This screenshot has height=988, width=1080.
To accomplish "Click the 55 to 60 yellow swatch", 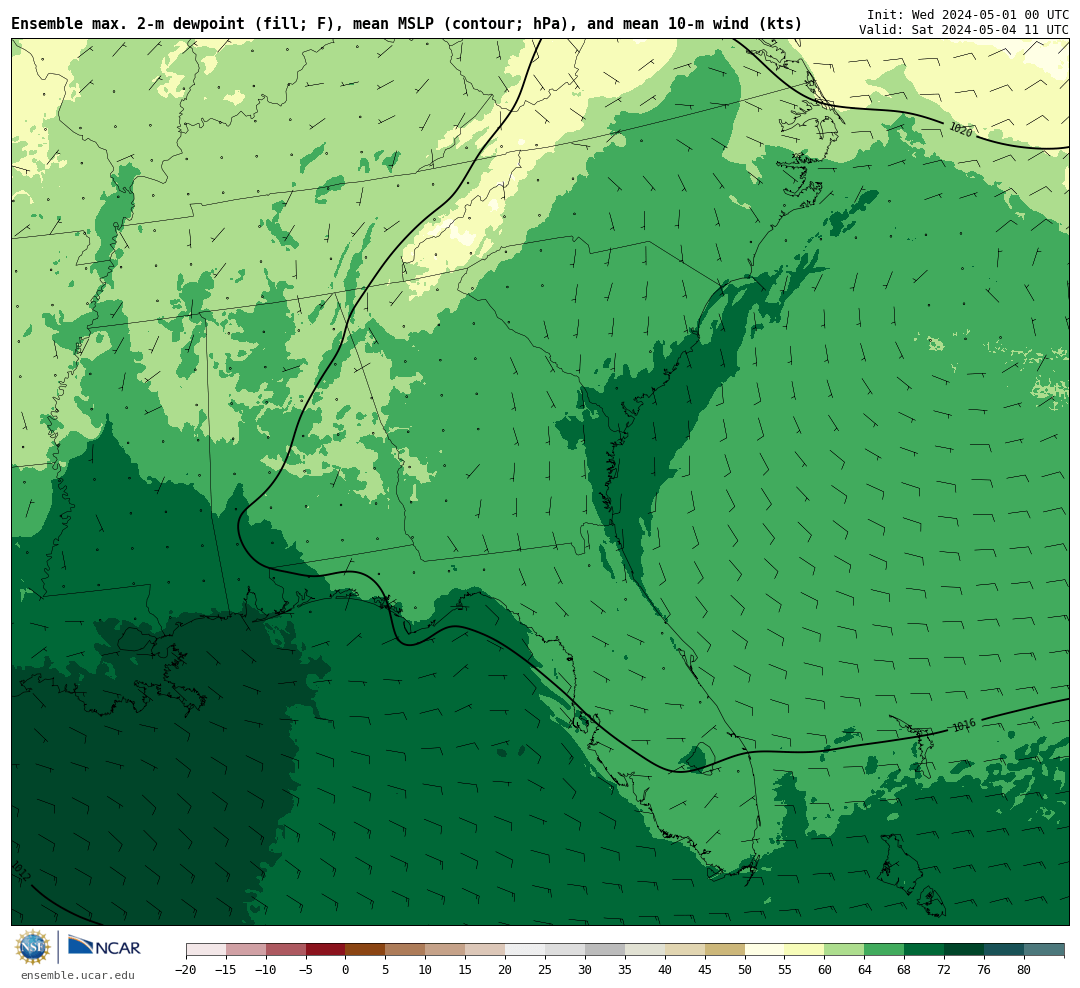I will 805,950.
